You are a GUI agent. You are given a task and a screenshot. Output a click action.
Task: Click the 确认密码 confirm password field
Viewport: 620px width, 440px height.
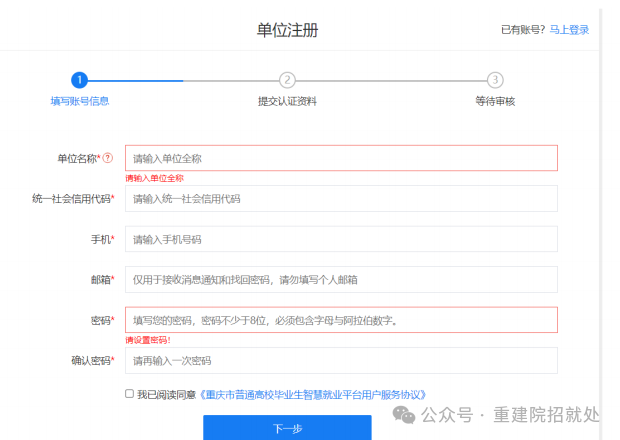point(341,360)
